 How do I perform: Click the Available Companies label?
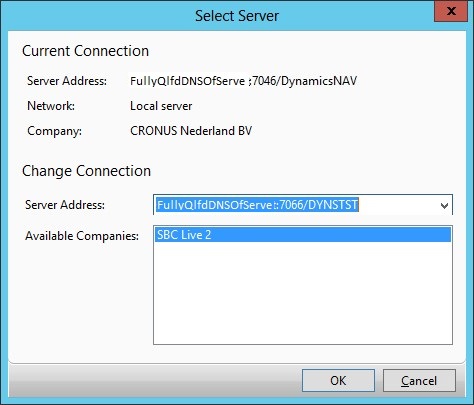pyautogui.click(x=82, y=236)
